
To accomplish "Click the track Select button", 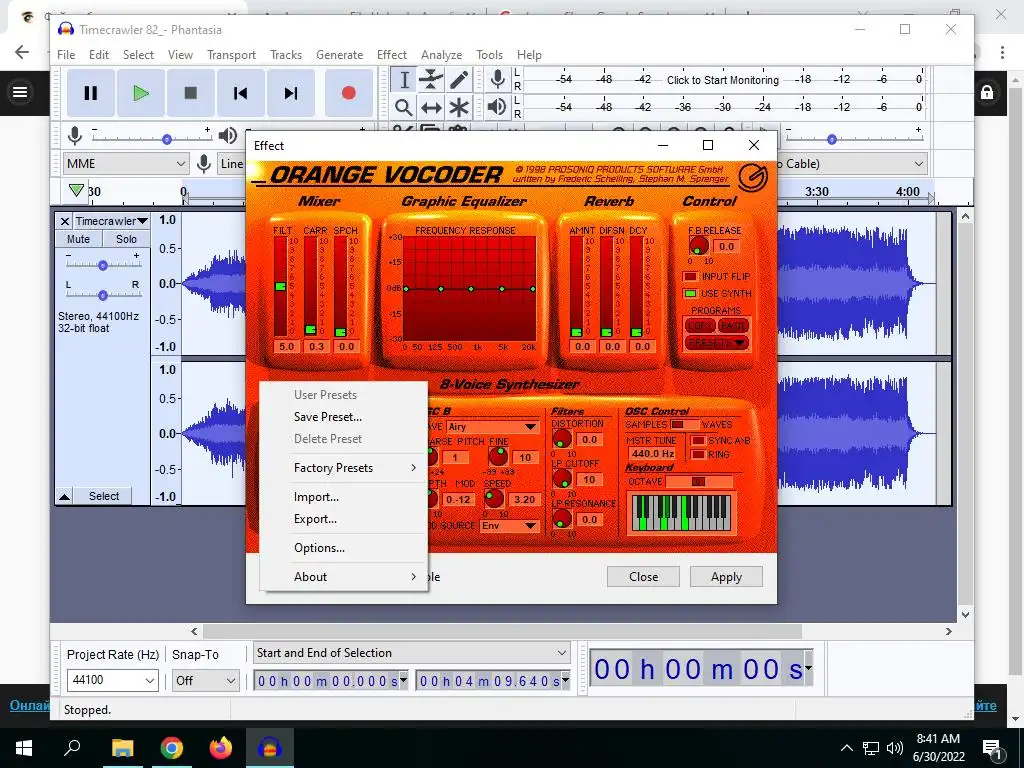I will pos(104,496).
